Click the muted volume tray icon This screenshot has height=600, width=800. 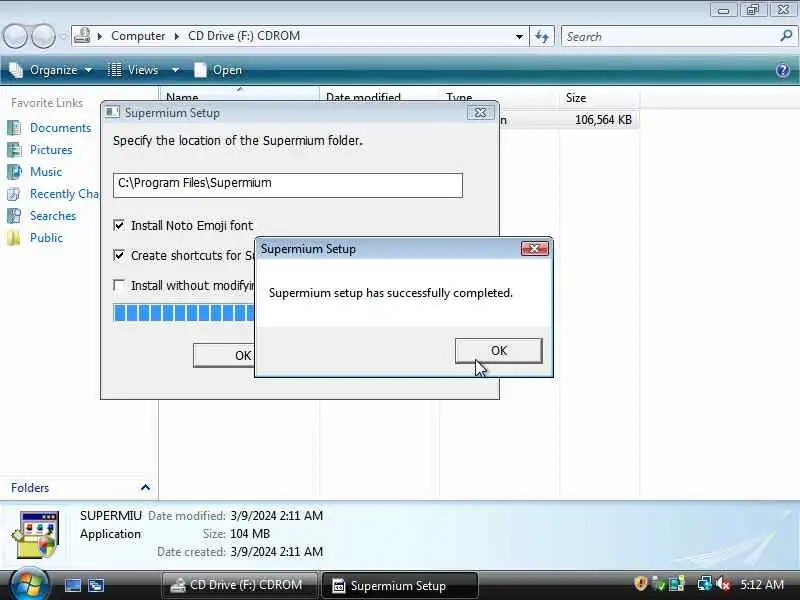tap(723, 584)
